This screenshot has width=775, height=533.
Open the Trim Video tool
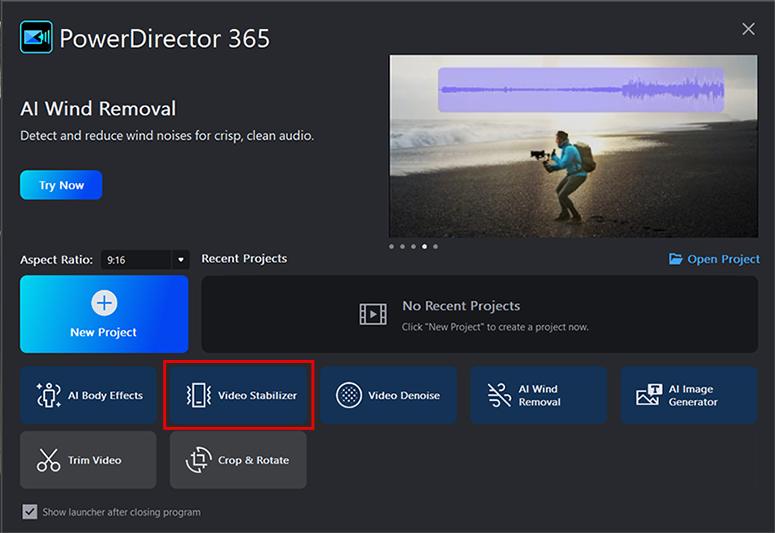pos(88,460)
